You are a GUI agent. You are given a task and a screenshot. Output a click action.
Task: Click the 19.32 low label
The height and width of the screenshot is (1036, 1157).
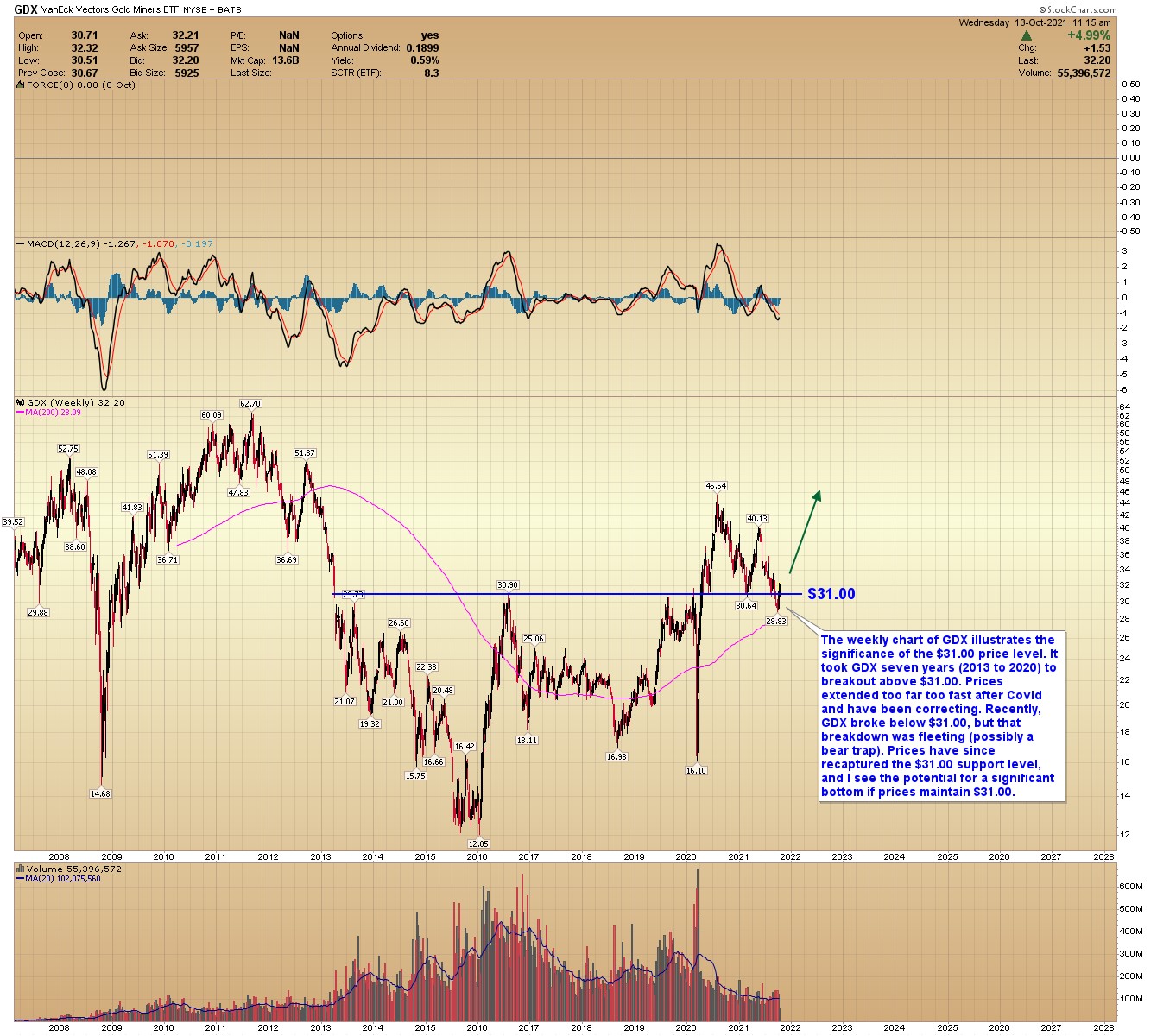pos(370,723)
